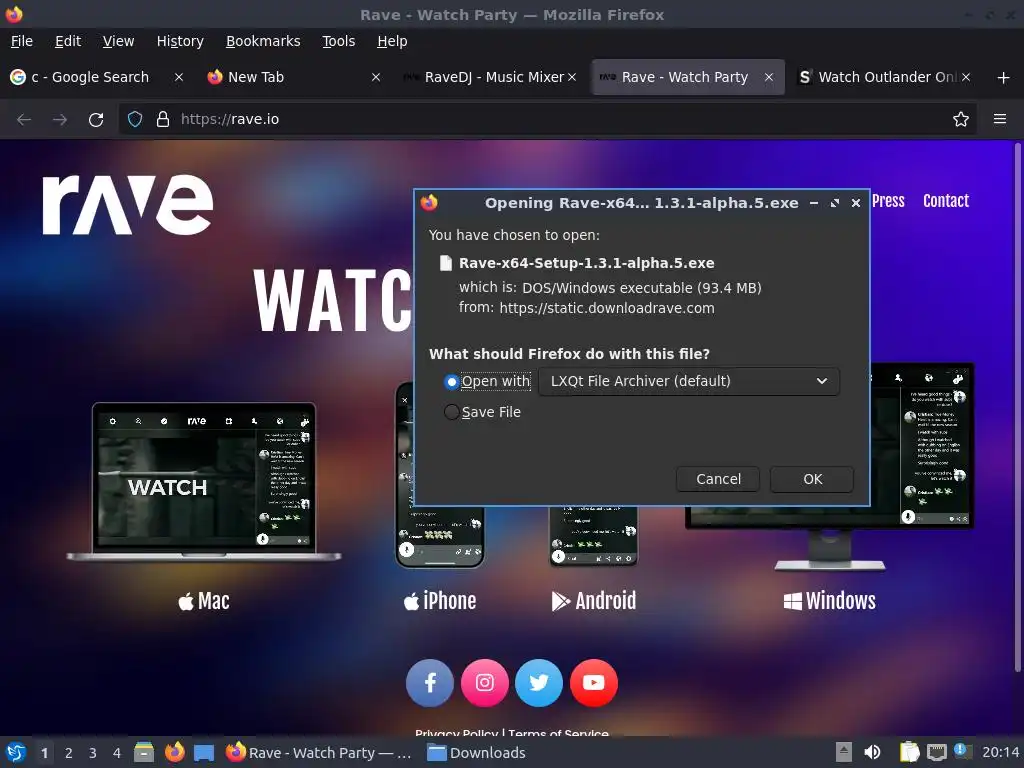Open the LXQt start menu icon
The height and width of the screenshot is (768, 1024).
16,752
